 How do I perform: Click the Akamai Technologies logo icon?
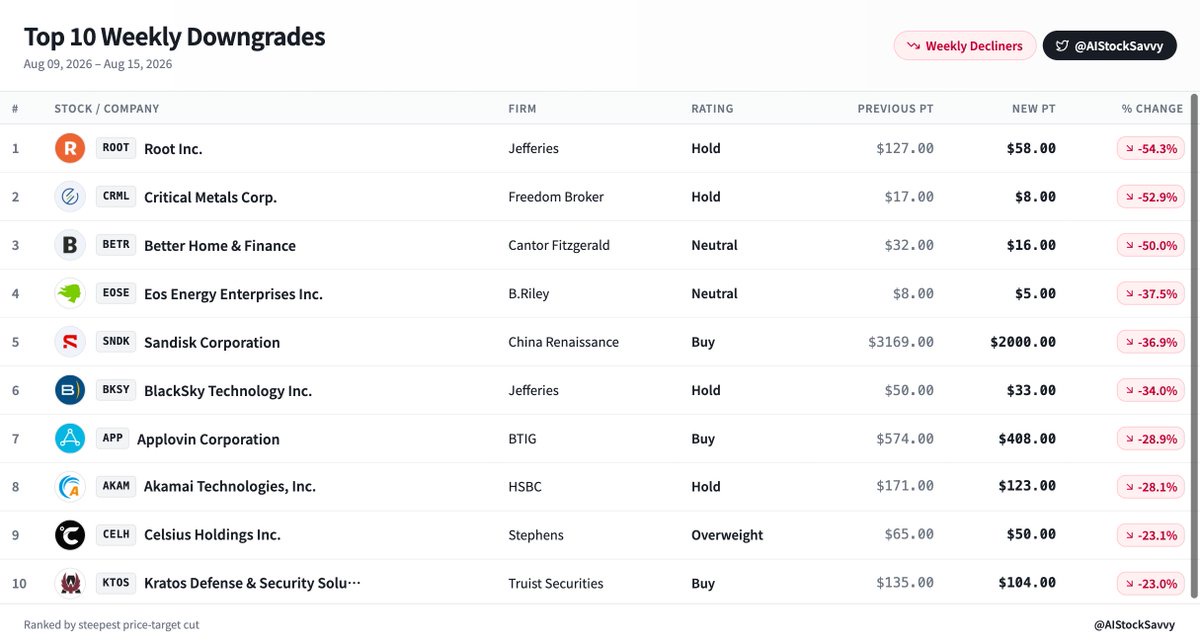70,487
